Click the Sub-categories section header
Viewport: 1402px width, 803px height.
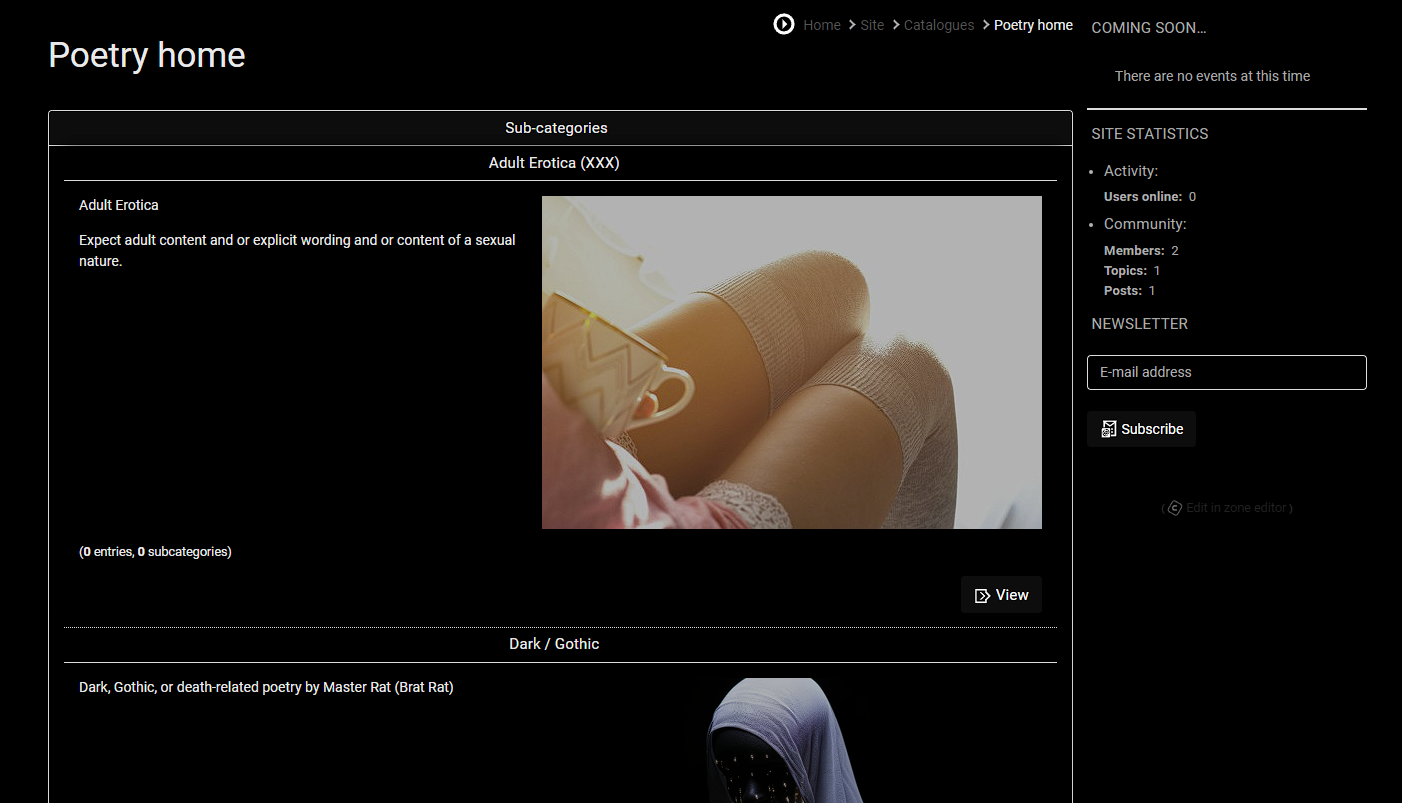(x=556, y=128)
